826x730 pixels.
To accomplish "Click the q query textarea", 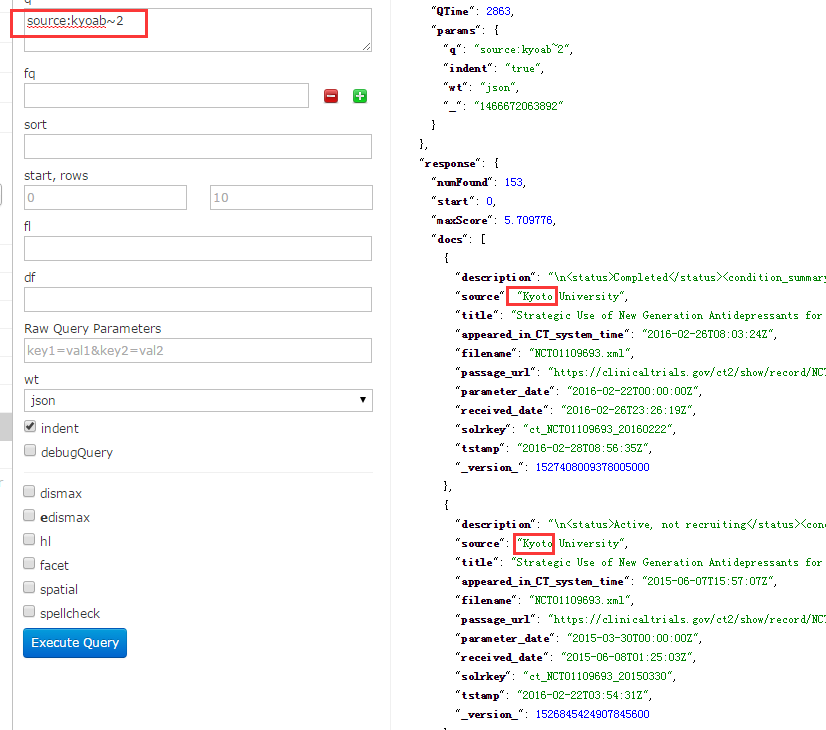I will coord(198,30).
